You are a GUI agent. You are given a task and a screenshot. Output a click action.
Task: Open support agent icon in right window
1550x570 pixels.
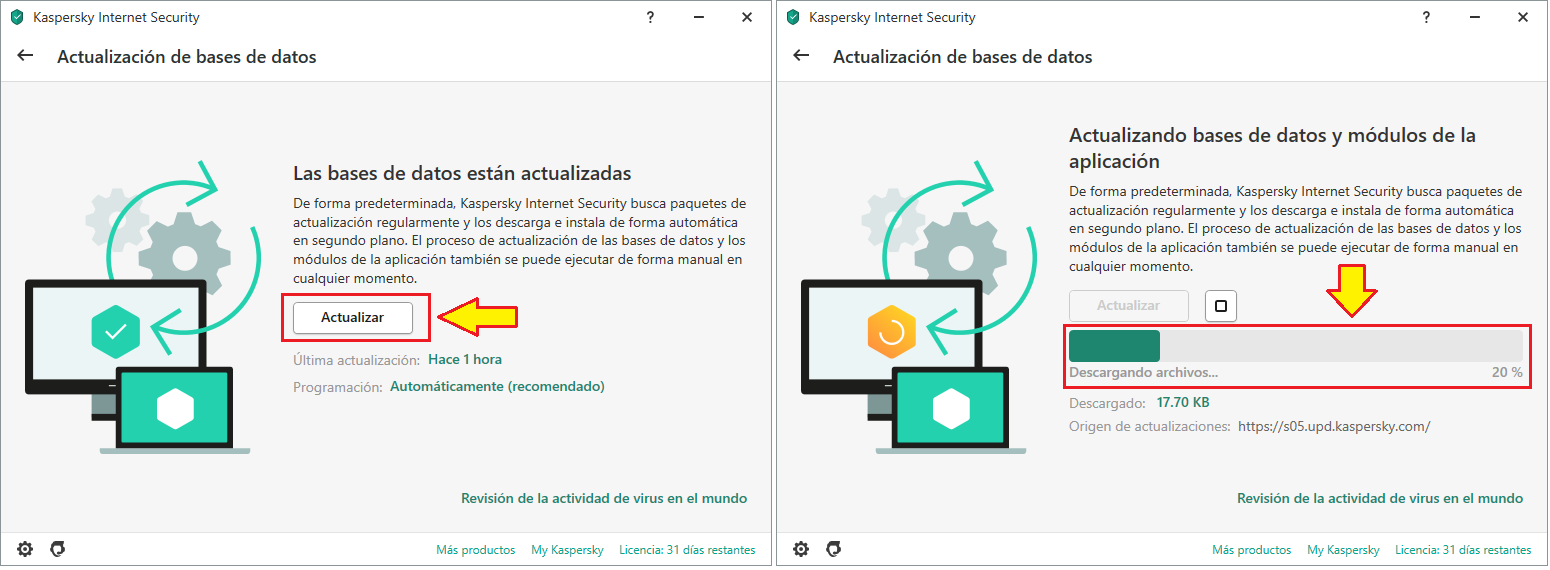pos(834,549)
